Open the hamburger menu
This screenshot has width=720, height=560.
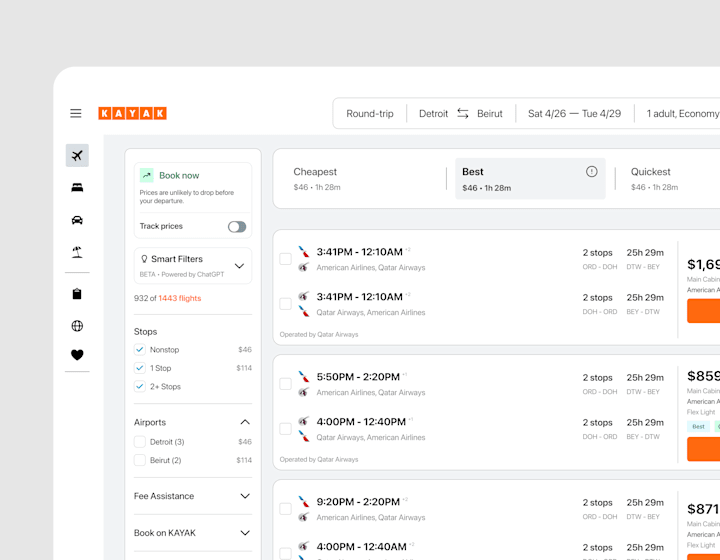click(76, 113)
